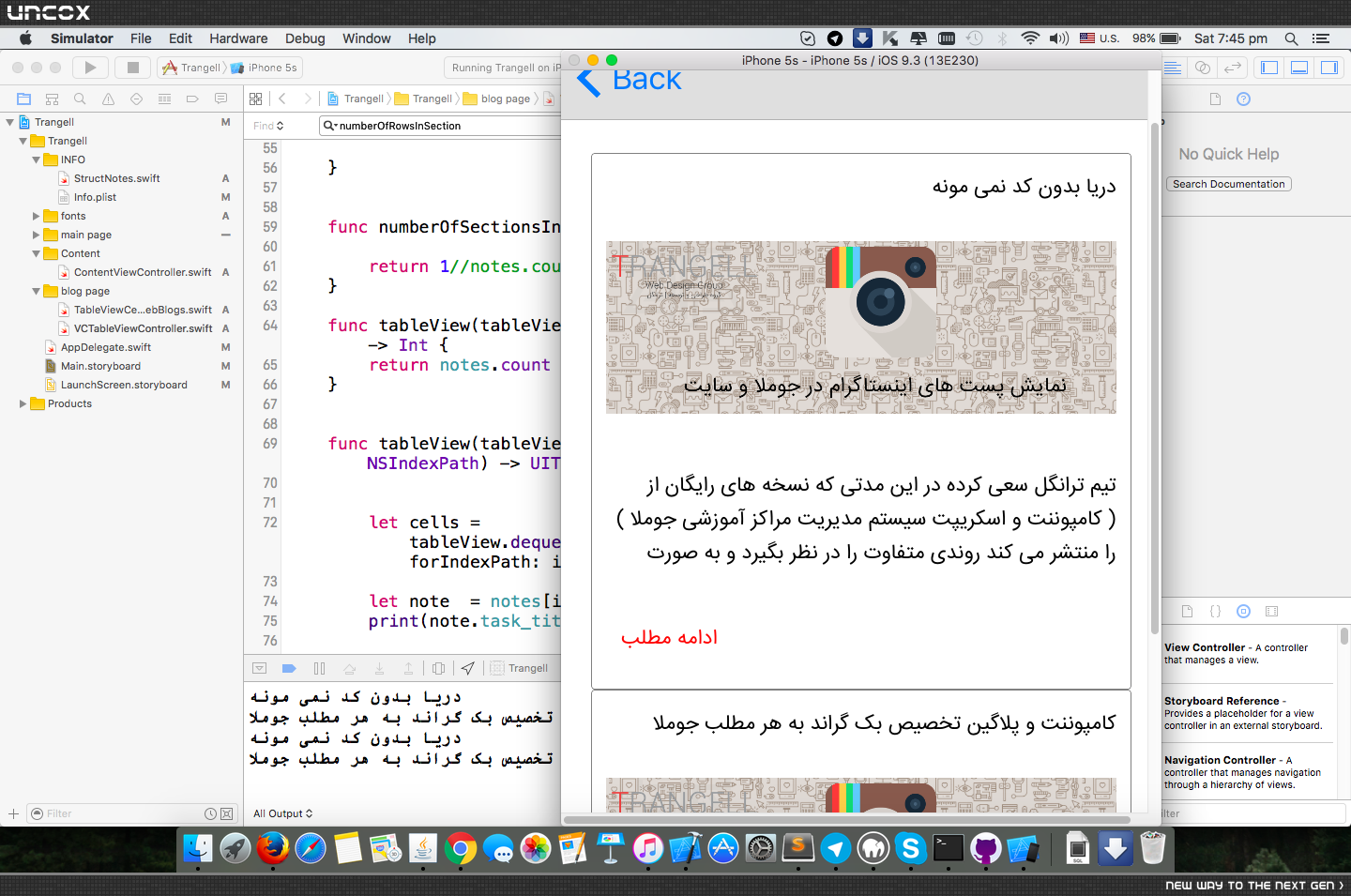Collapse the Trangell project root

tap(9, 122)
